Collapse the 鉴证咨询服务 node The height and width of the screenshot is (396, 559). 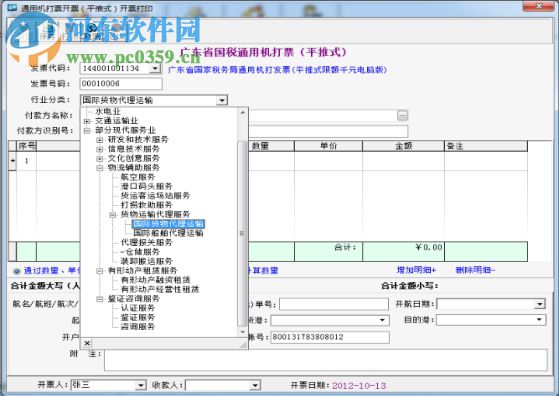pos(100,299)
